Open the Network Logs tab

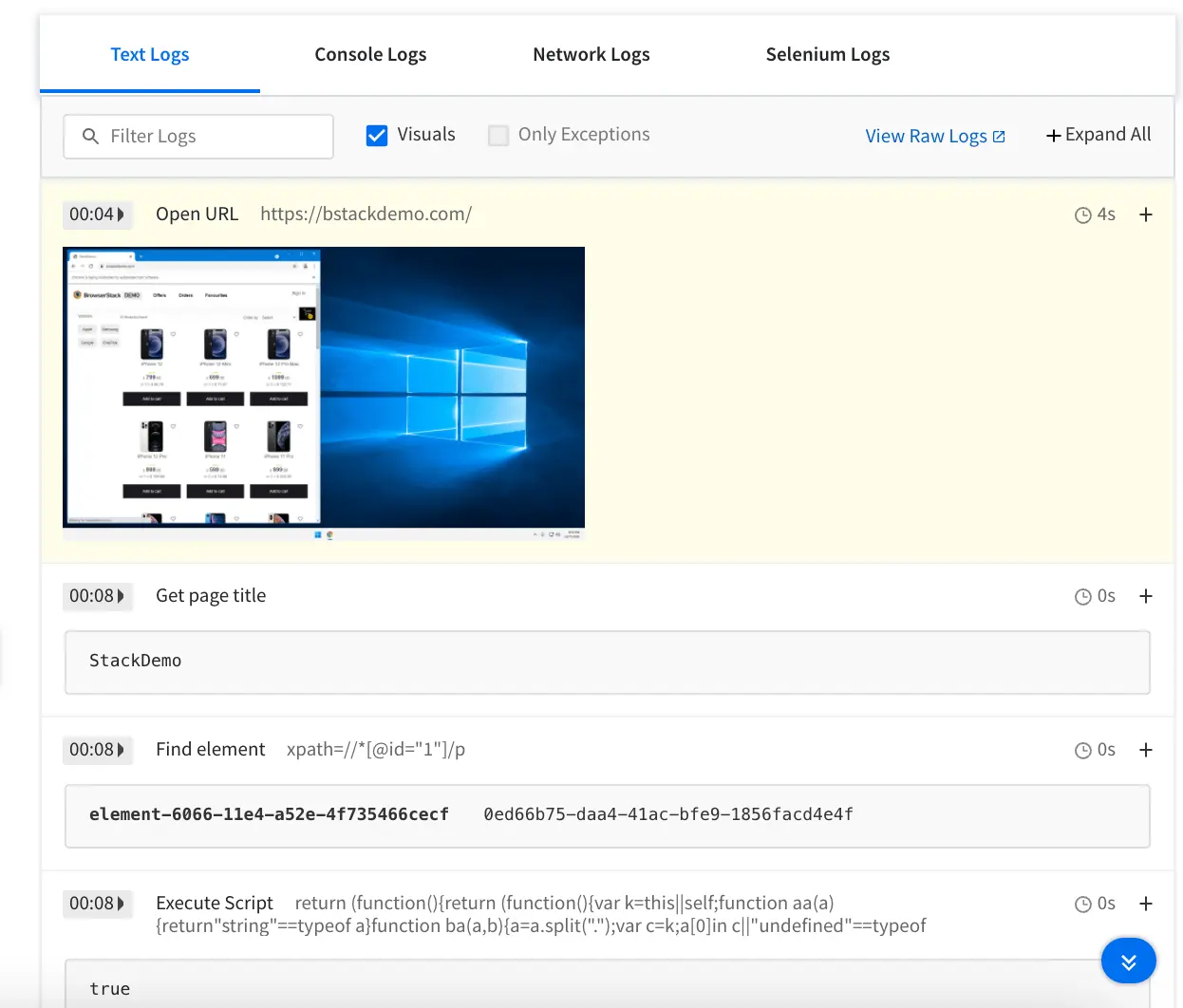[591, 55]
